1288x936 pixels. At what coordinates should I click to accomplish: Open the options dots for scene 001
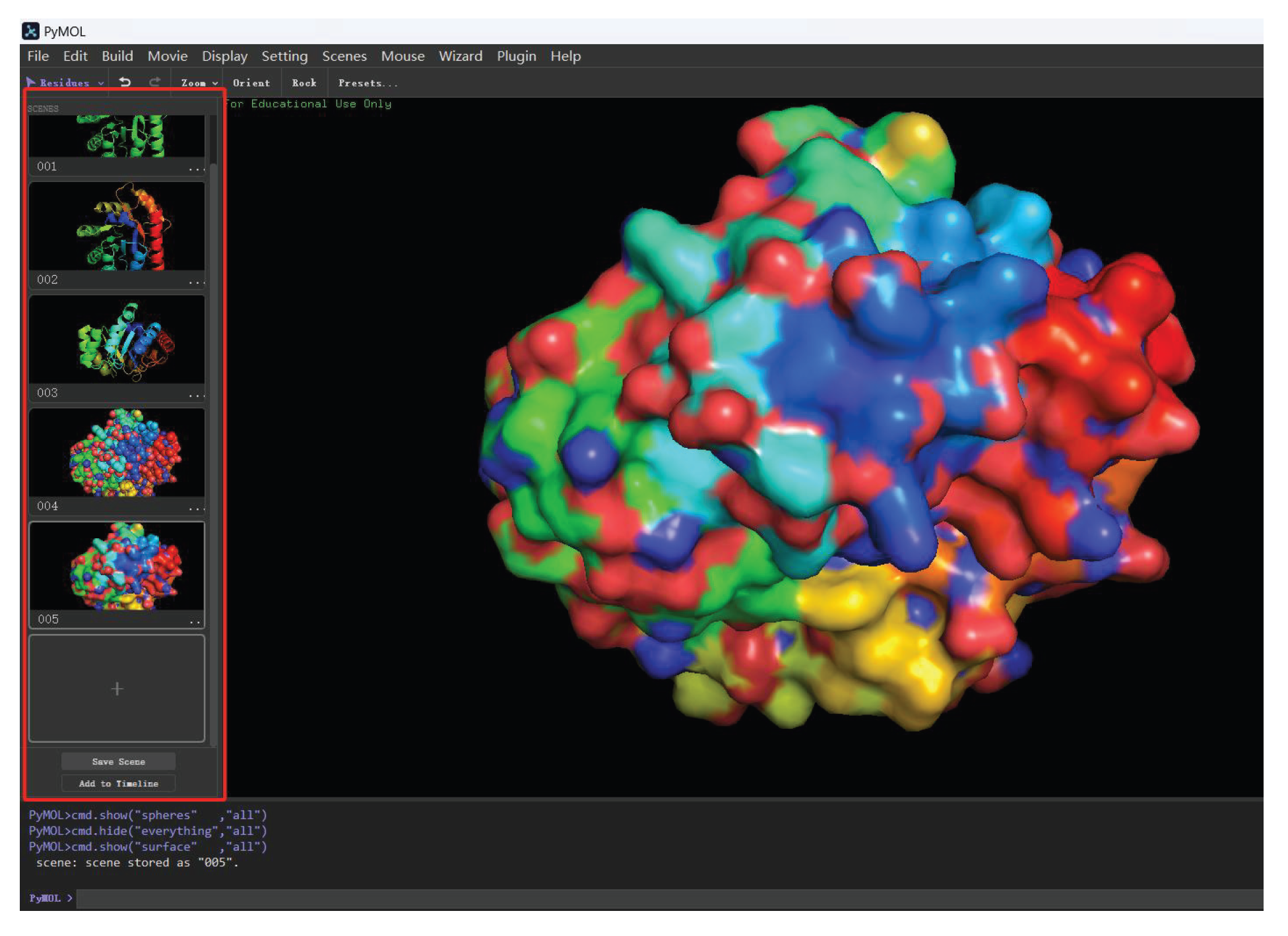point(196,169)
